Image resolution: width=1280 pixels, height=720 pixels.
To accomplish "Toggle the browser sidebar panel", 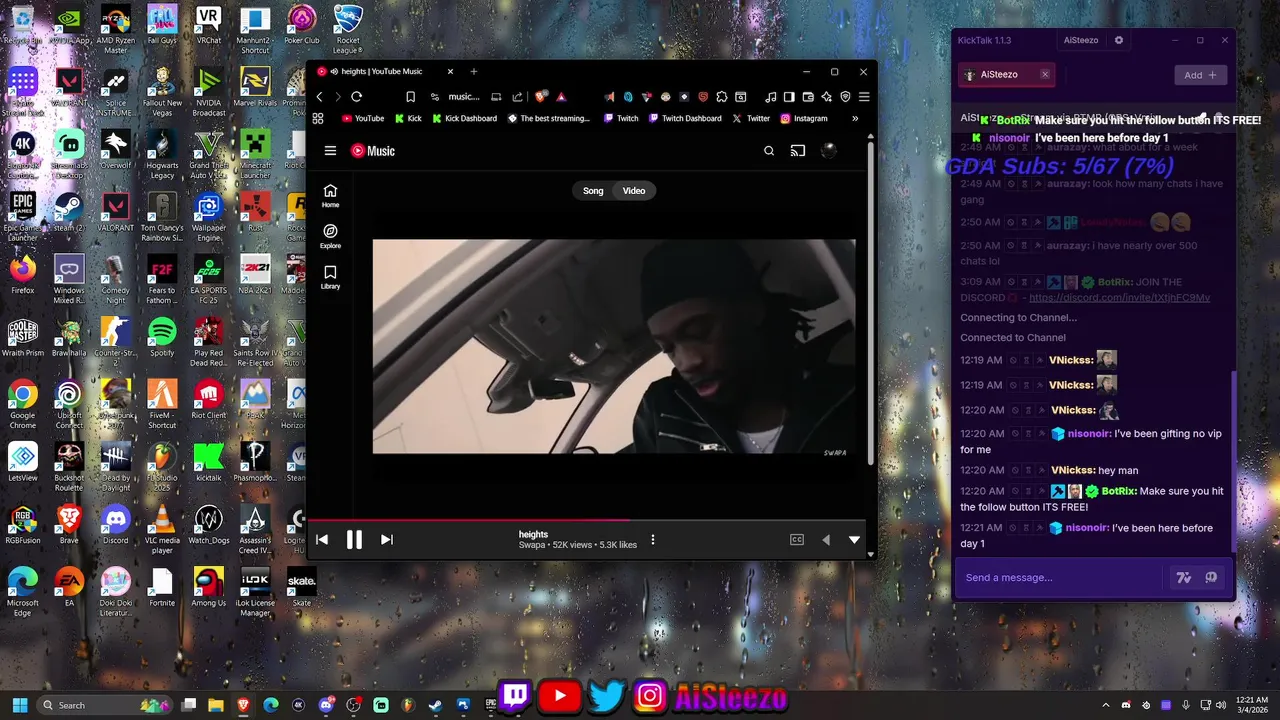I will pos(789,97).
